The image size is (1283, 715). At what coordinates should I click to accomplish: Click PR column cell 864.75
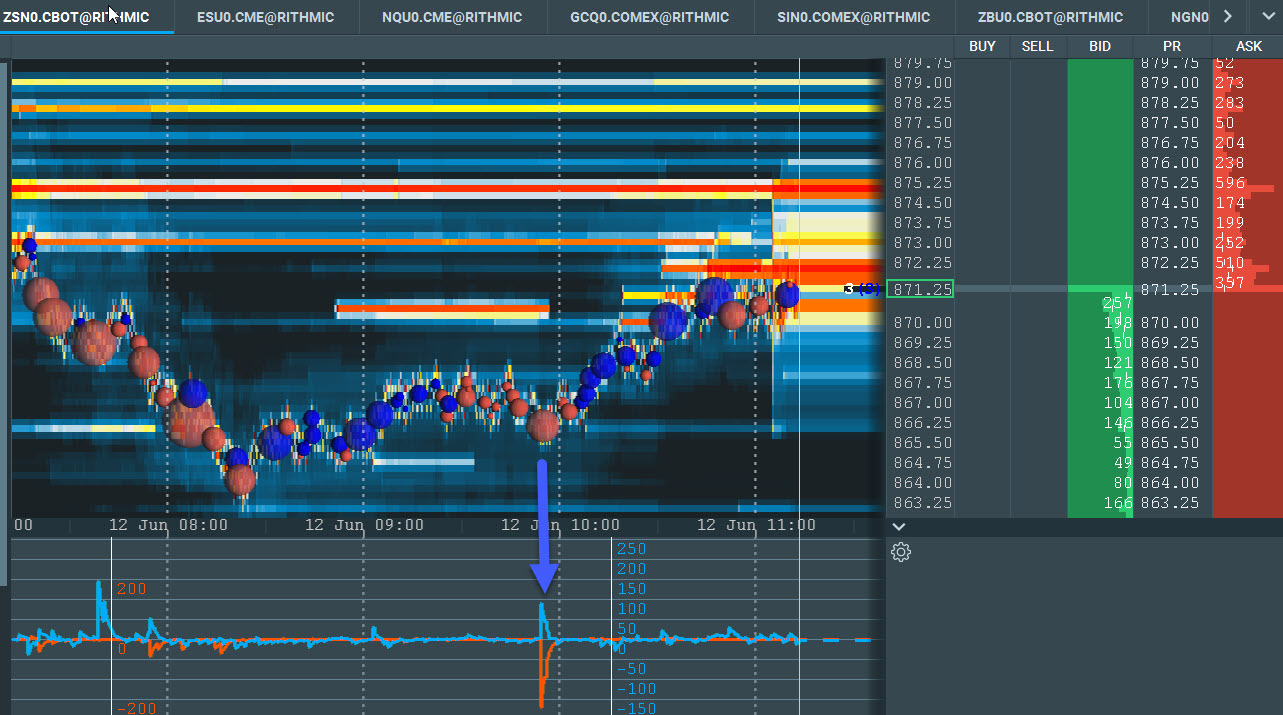pyautogui.click(x=1169, y=463)
